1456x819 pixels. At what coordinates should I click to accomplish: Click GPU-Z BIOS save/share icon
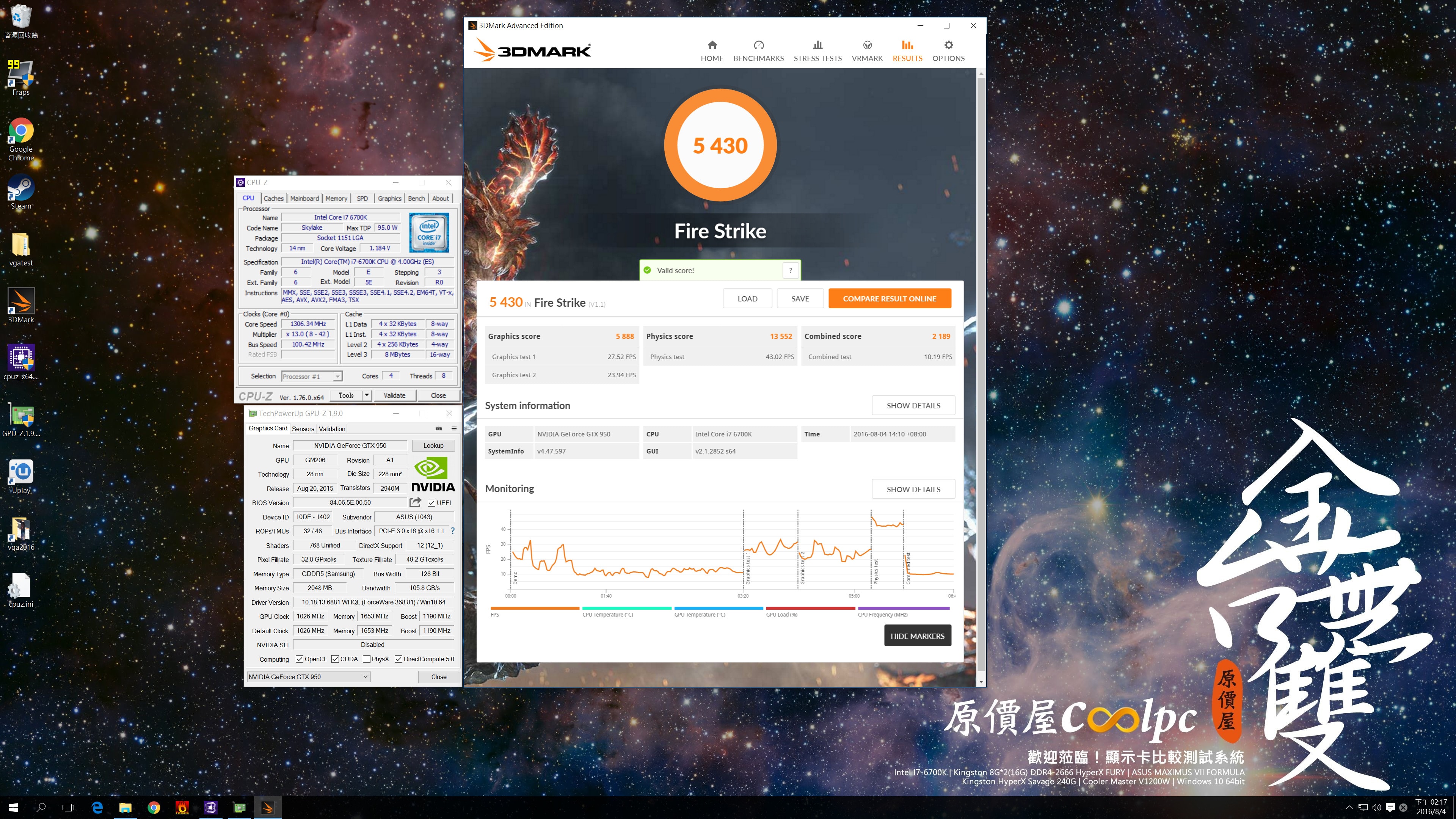point(416,502)
